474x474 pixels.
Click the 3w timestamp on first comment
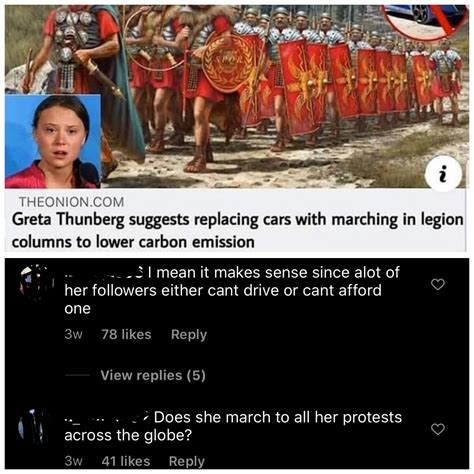[73, 334]
